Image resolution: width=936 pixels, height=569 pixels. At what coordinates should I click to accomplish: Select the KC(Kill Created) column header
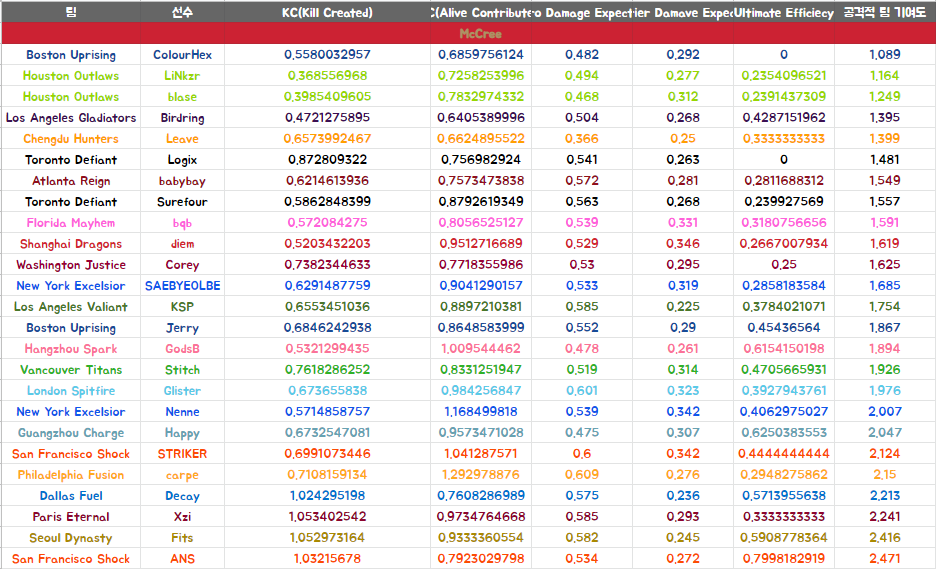327,12
